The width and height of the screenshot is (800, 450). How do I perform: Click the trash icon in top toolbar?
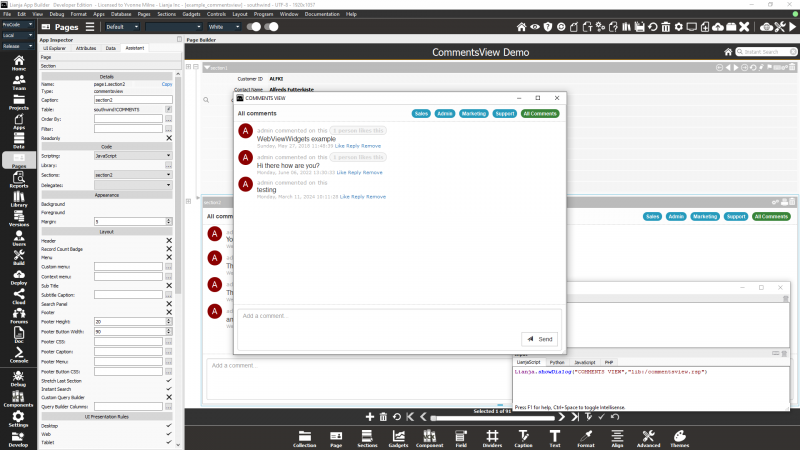tap(666, 27)
